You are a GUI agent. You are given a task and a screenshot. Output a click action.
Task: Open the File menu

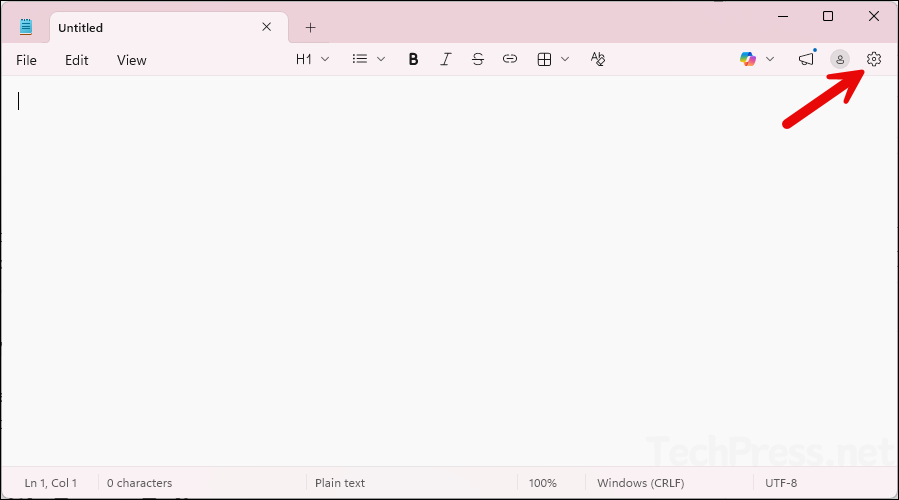click(x=26, y=60)
